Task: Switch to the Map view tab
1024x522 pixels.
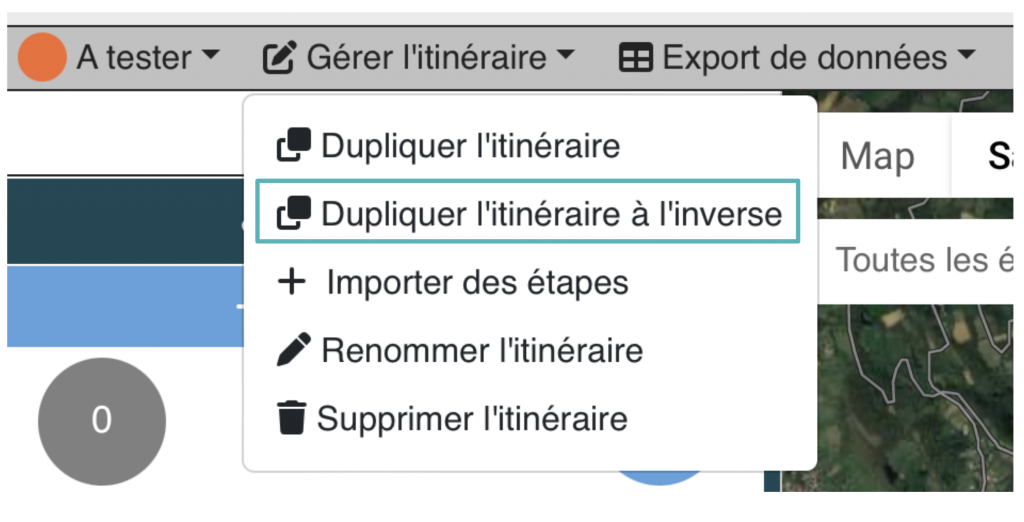Action: coord(877,157)
